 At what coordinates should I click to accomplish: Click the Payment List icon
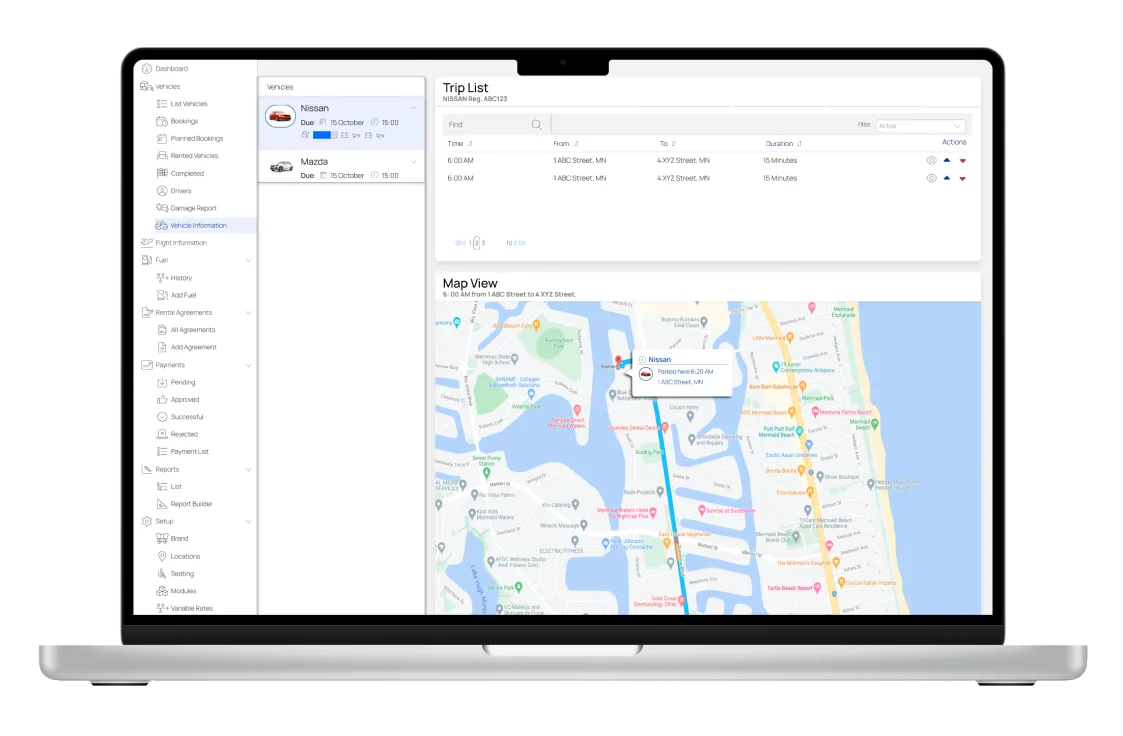click(x=162, y=452)
